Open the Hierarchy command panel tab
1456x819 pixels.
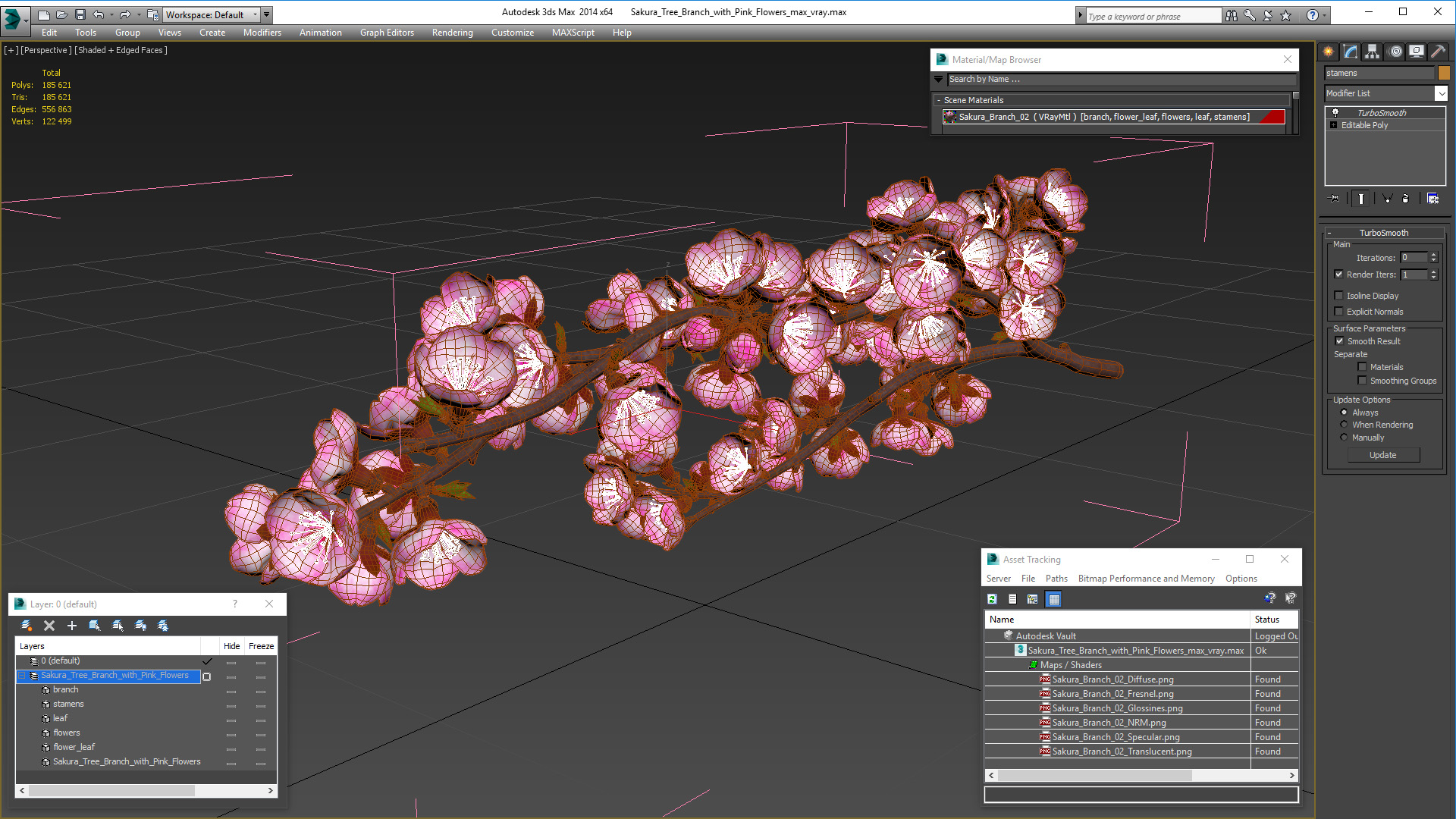pyautogui.click(x=1373, y=52)
